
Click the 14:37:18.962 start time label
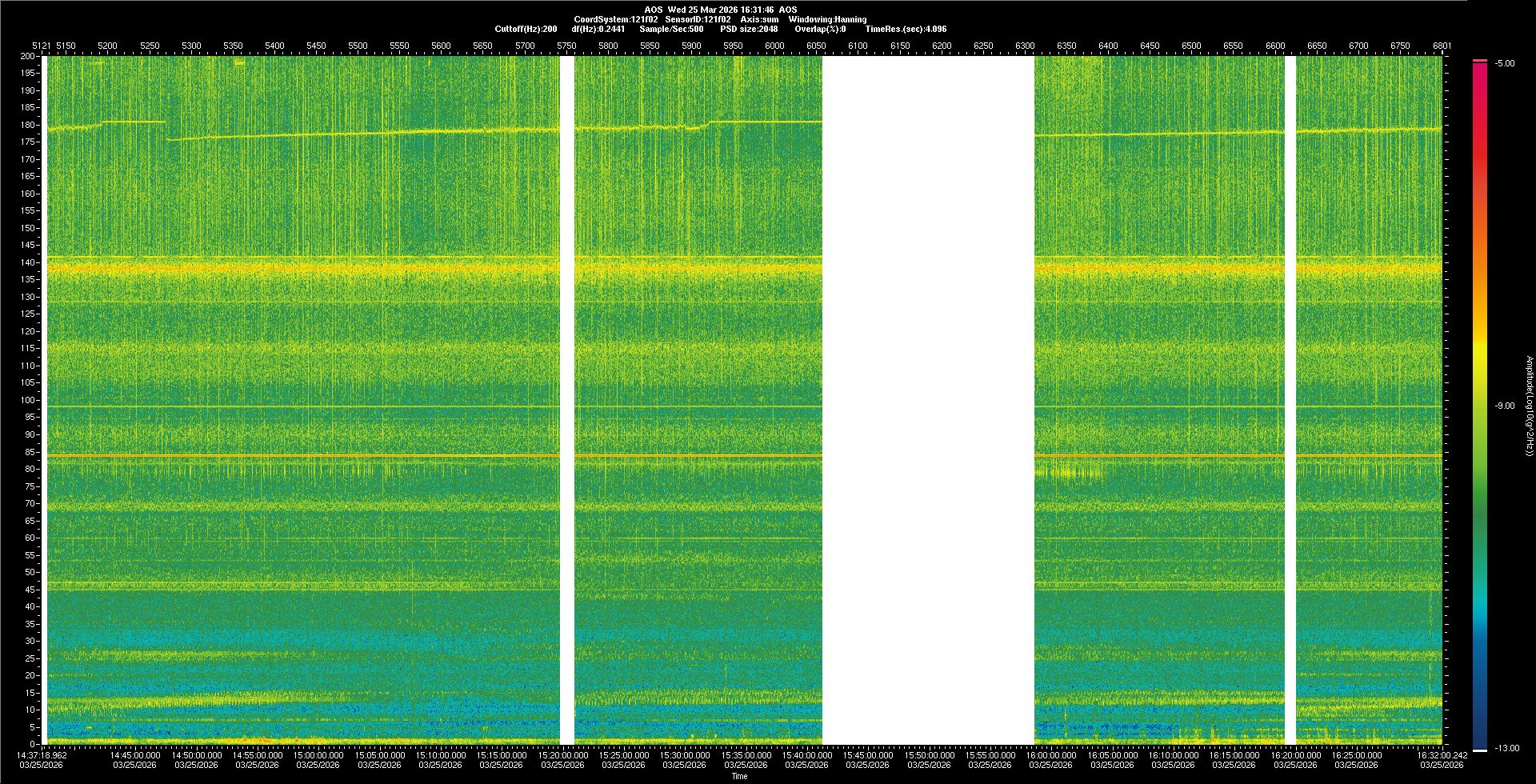click(43, 754)
